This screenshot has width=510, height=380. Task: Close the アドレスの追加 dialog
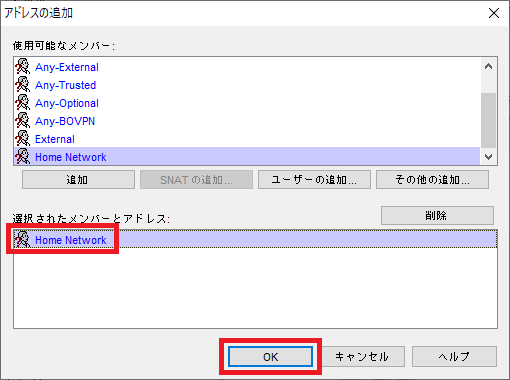494,13
